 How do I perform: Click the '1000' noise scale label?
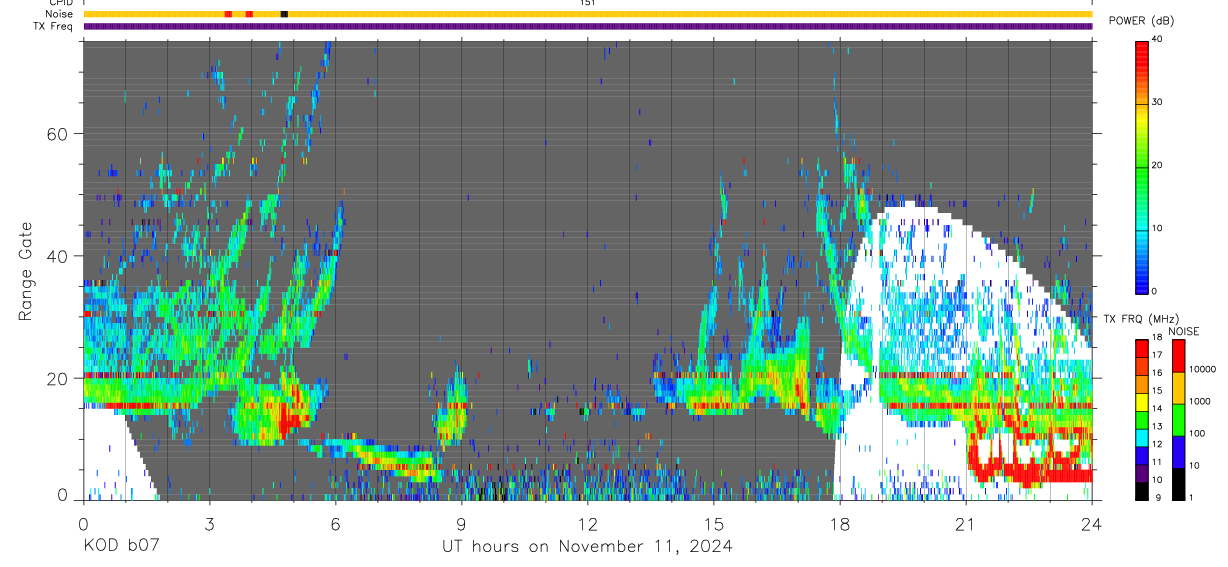(1201, 401)
